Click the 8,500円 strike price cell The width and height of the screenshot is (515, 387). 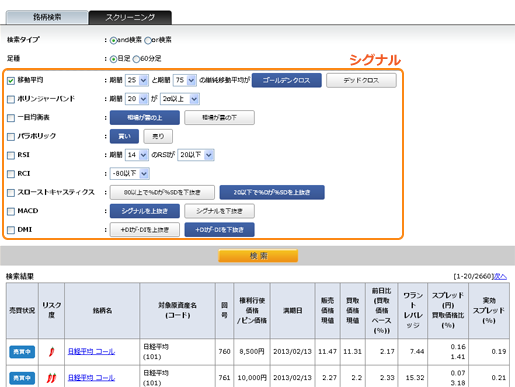(x=252, y=352)
